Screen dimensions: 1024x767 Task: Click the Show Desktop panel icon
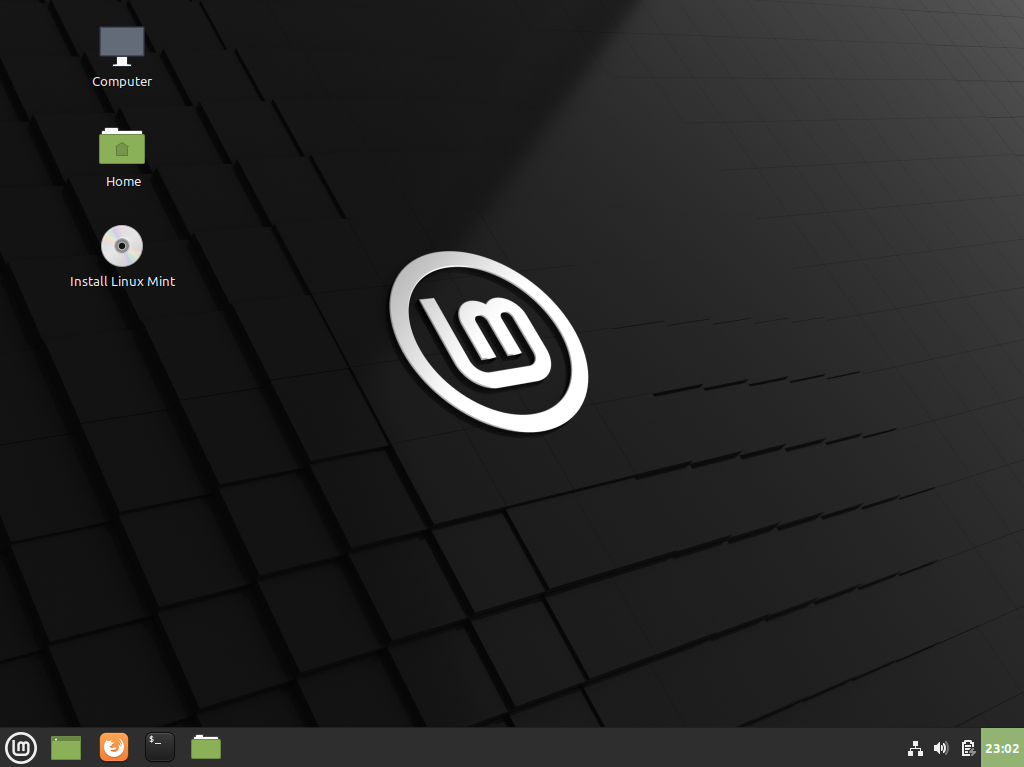coord(66,747)
